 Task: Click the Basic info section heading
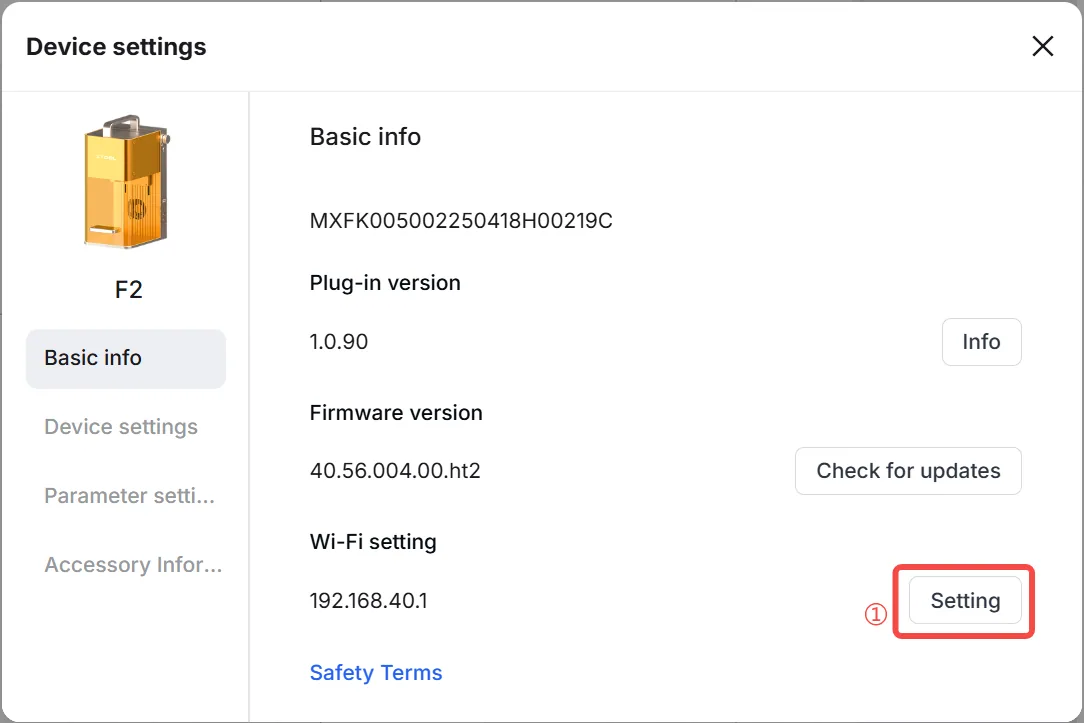[365, 137]
